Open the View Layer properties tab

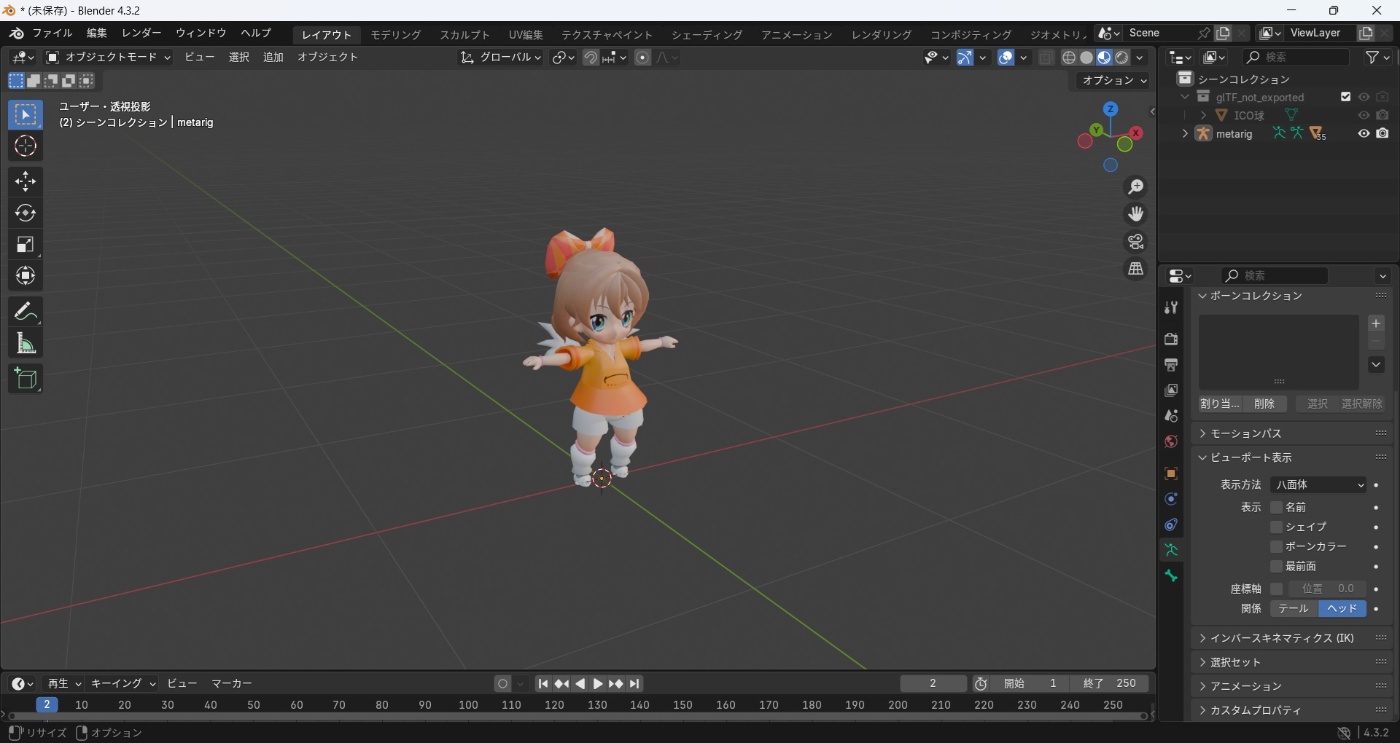point(1171,390)
